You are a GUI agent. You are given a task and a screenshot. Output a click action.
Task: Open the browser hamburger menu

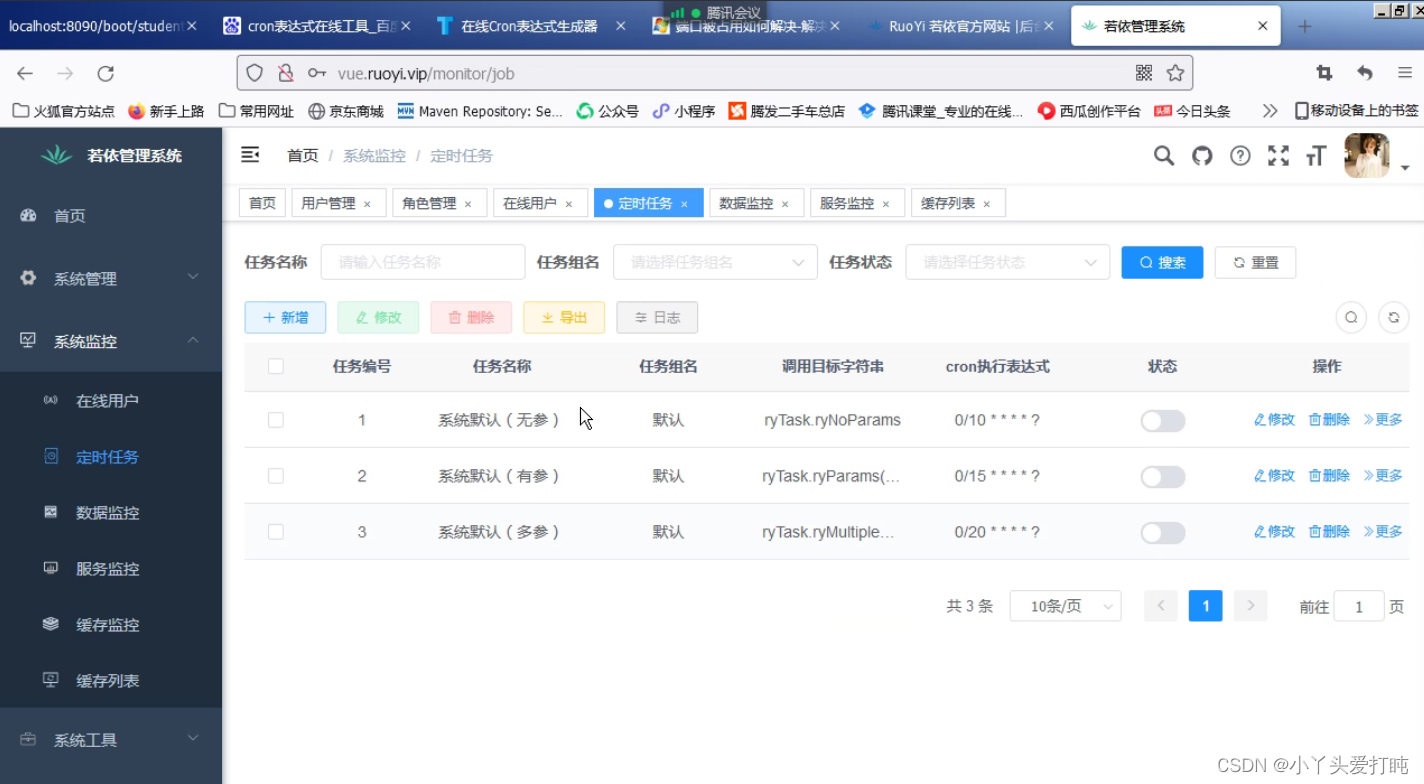coord(1405,73)
